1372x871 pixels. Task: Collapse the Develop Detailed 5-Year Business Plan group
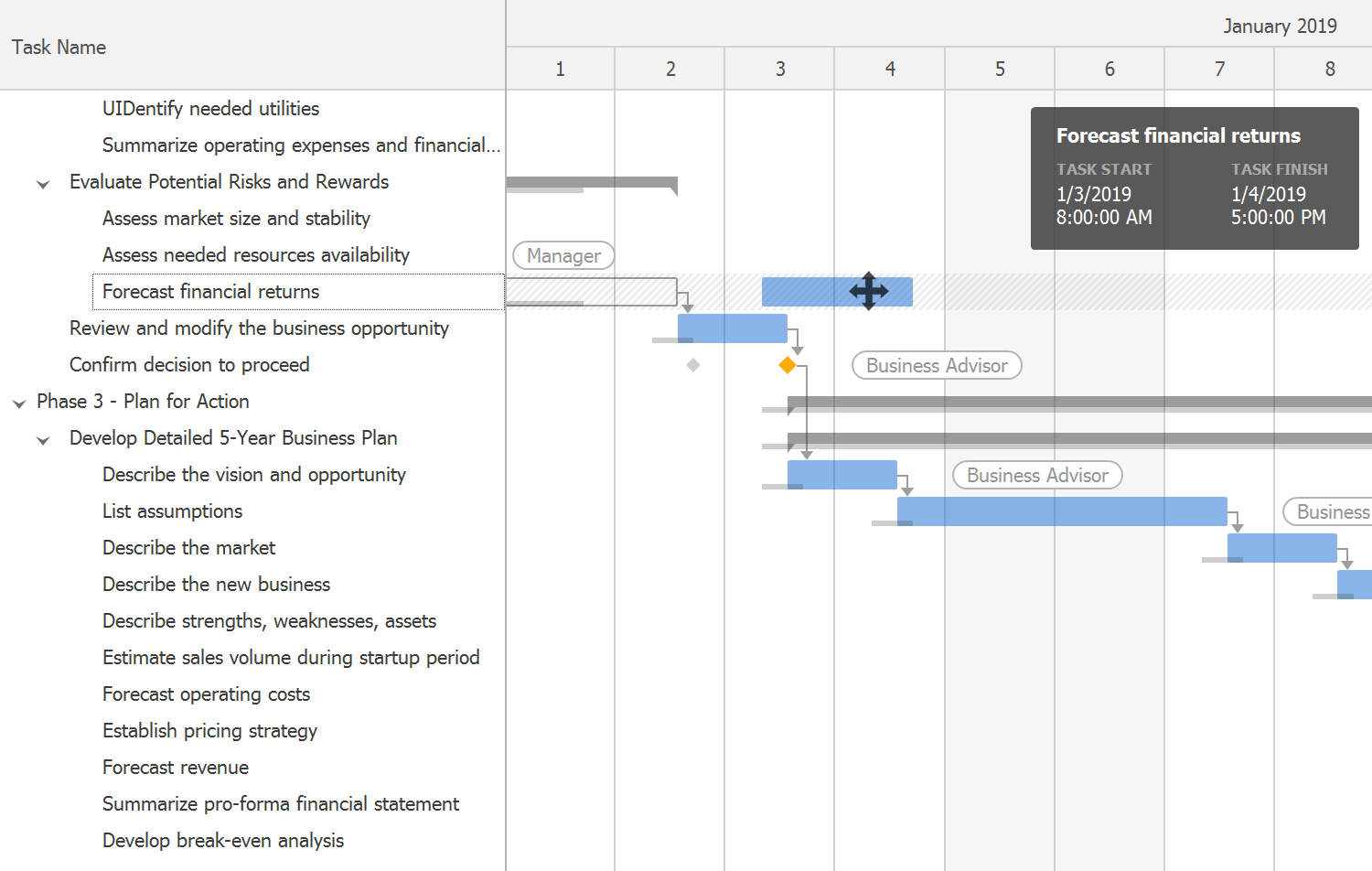[43, 439]
